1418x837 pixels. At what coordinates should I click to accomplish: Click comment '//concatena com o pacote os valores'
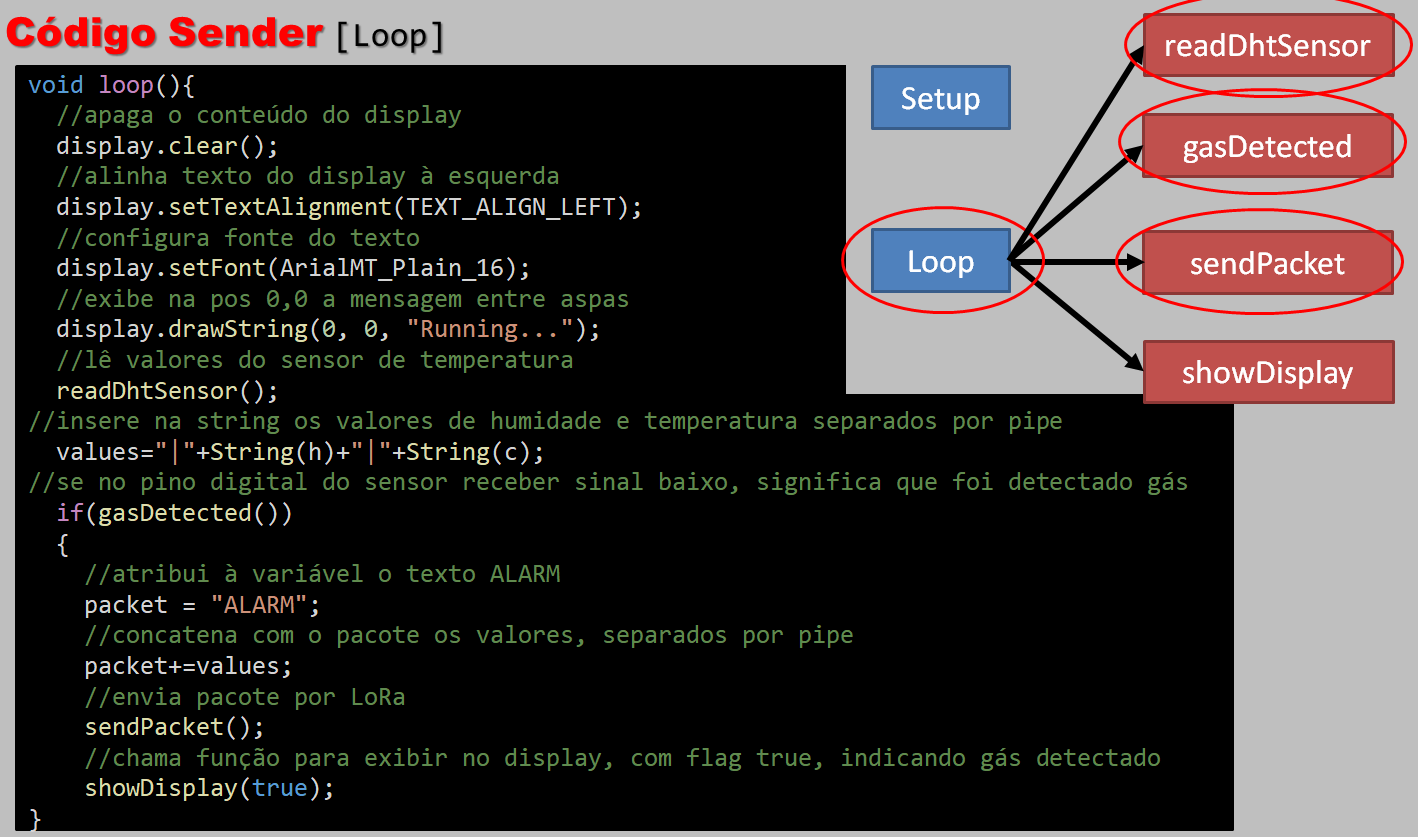pos(469,635)
